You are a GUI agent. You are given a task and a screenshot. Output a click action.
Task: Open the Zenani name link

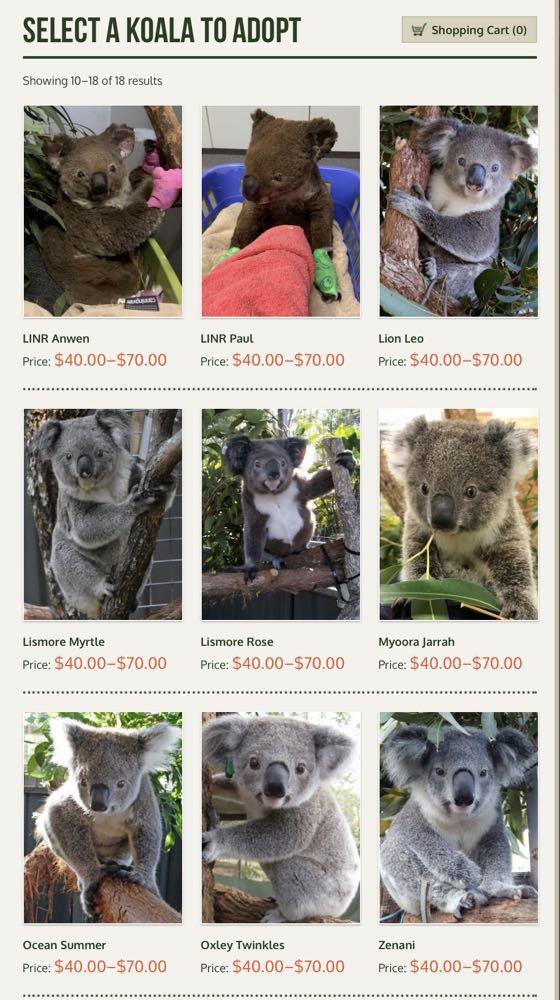397,945
